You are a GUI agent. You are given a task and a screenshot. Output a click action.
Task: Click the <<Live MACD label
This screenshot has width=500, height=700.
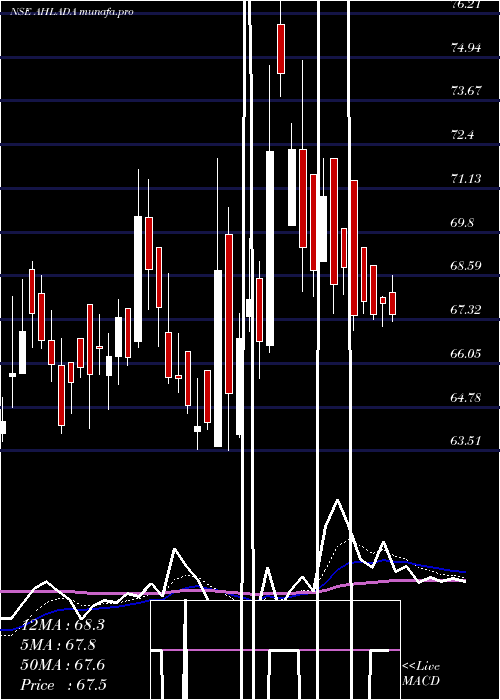pyautogui.click(x=421, y=674)
